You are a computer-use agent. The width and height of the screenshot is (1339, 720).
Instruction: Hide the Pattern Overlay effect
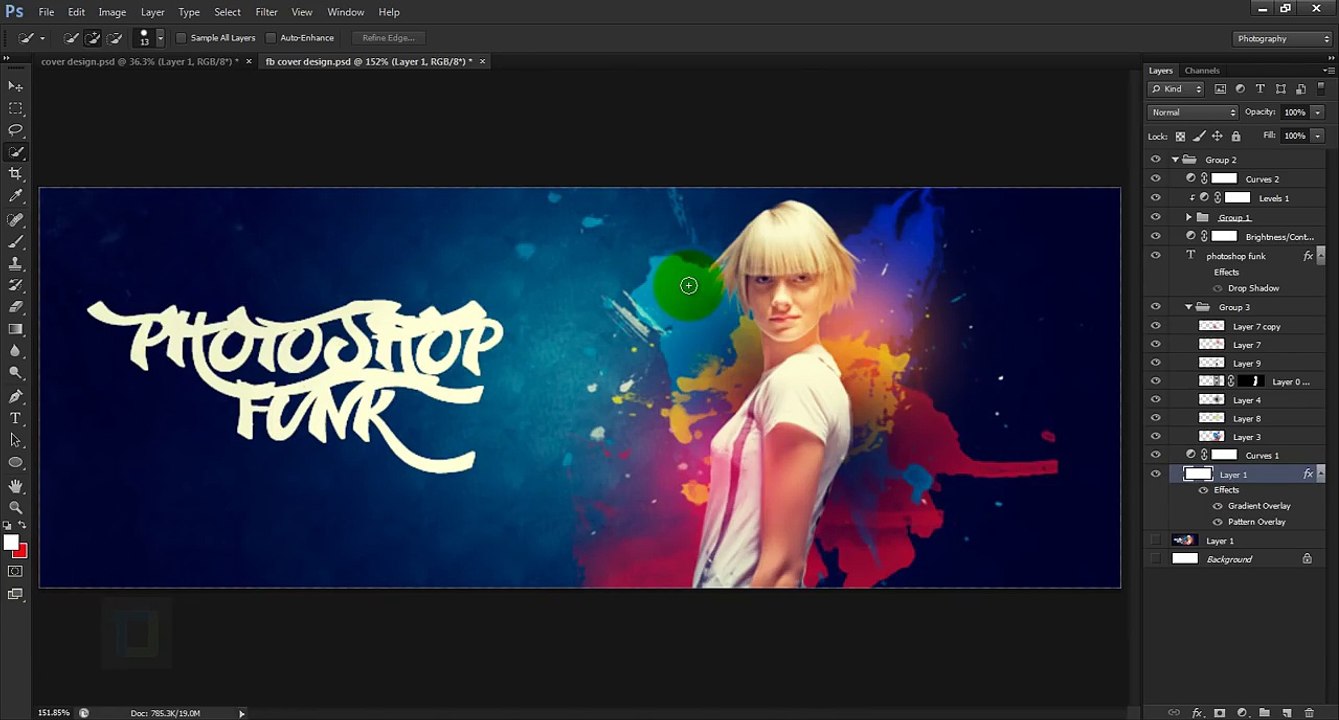(x=1218, y=522)
